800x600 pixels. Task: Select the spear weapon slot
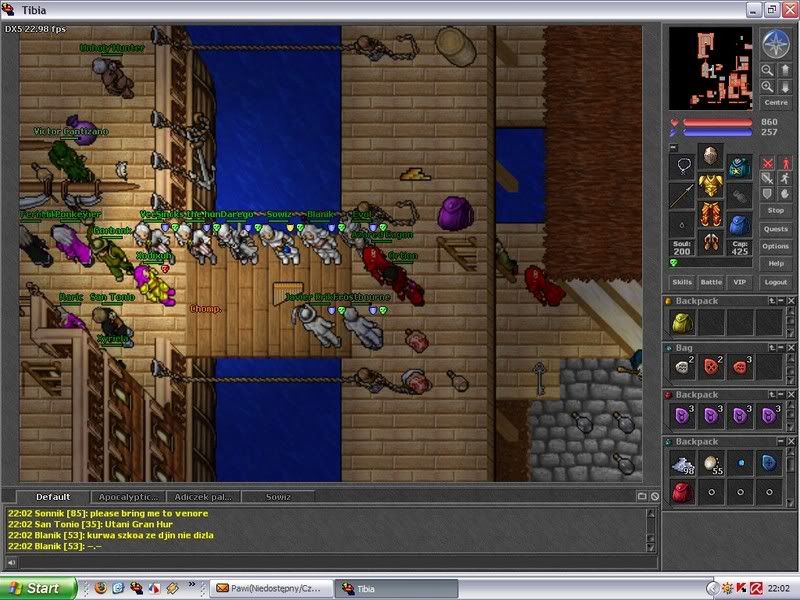682,195
